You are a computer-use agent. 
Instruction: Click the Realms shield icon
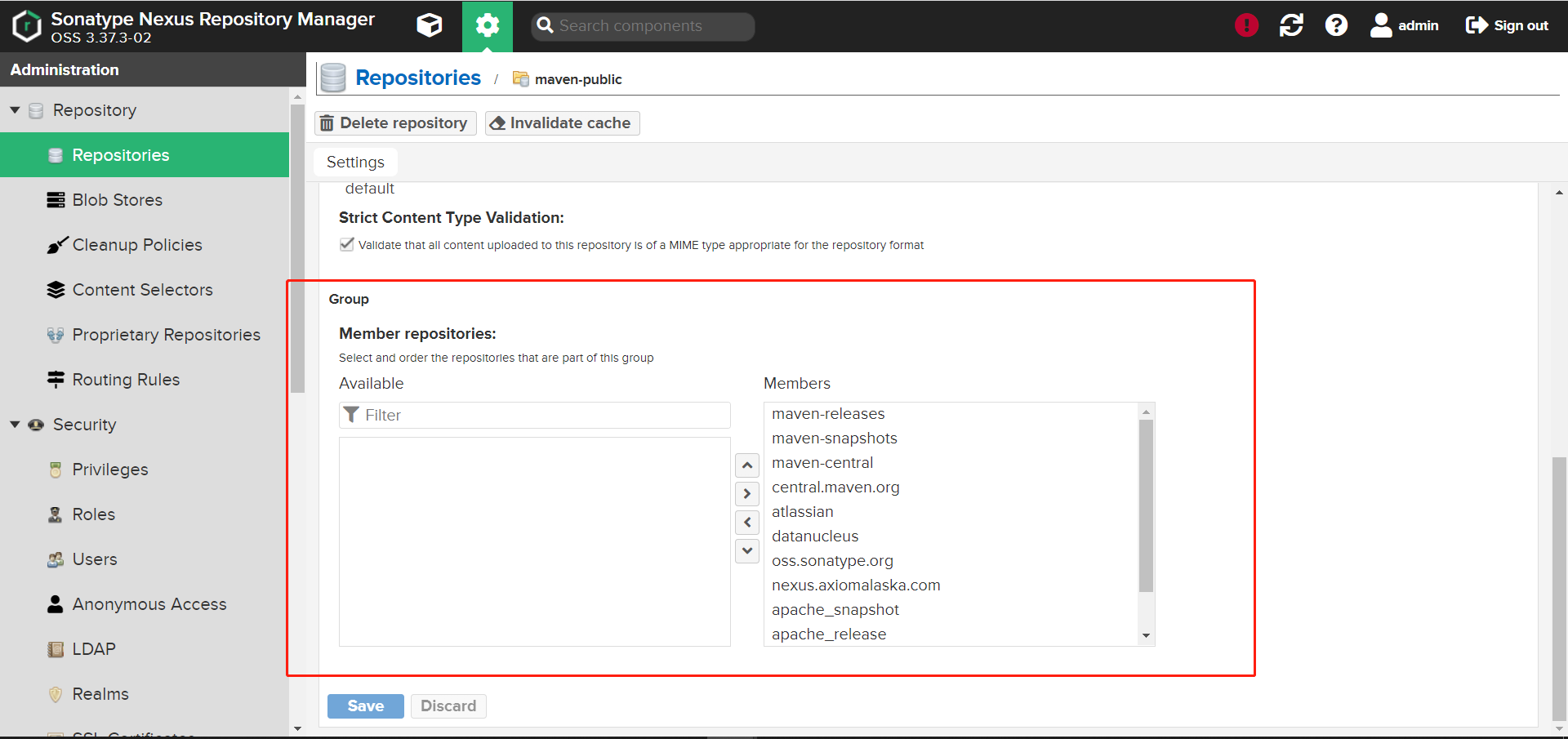(x=56, y=694)
